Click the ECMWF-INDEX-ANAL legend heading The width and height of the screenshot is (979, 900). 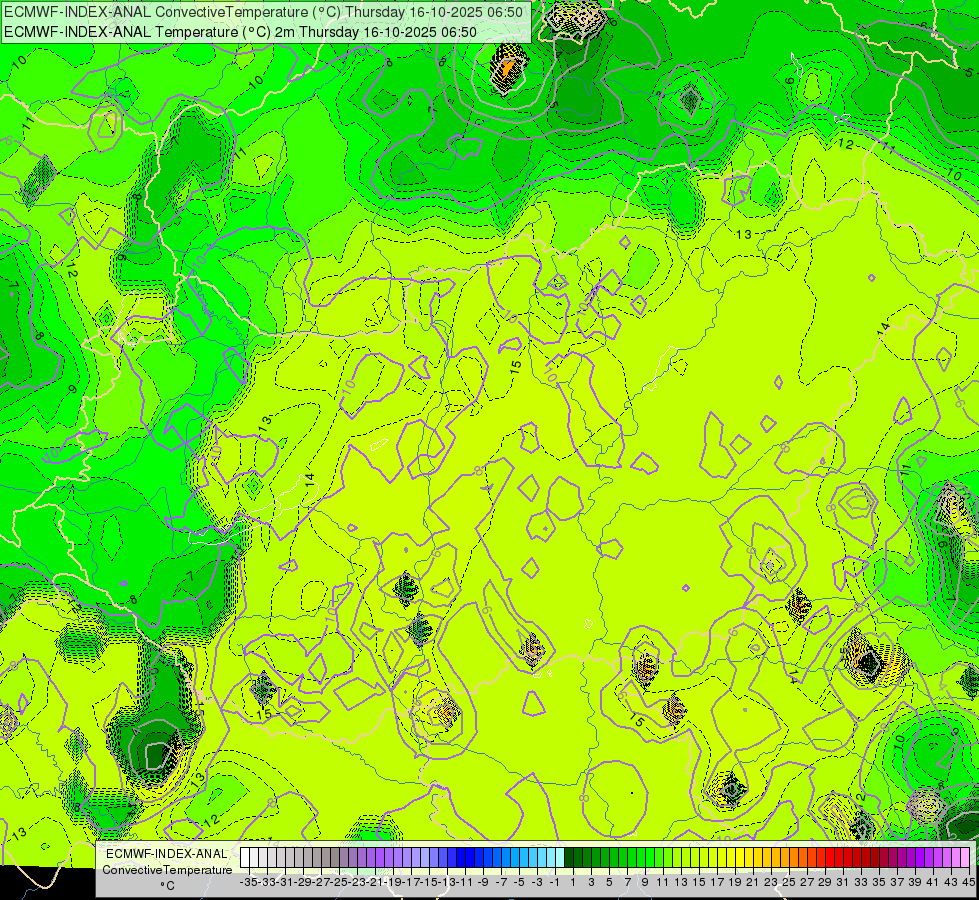[x=167, y=854]
